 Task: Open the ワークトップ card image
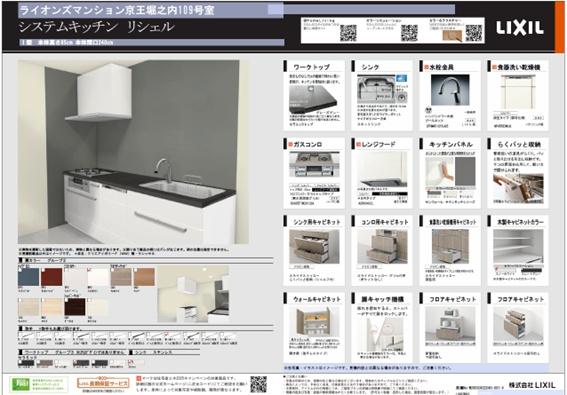click(313, 98)
